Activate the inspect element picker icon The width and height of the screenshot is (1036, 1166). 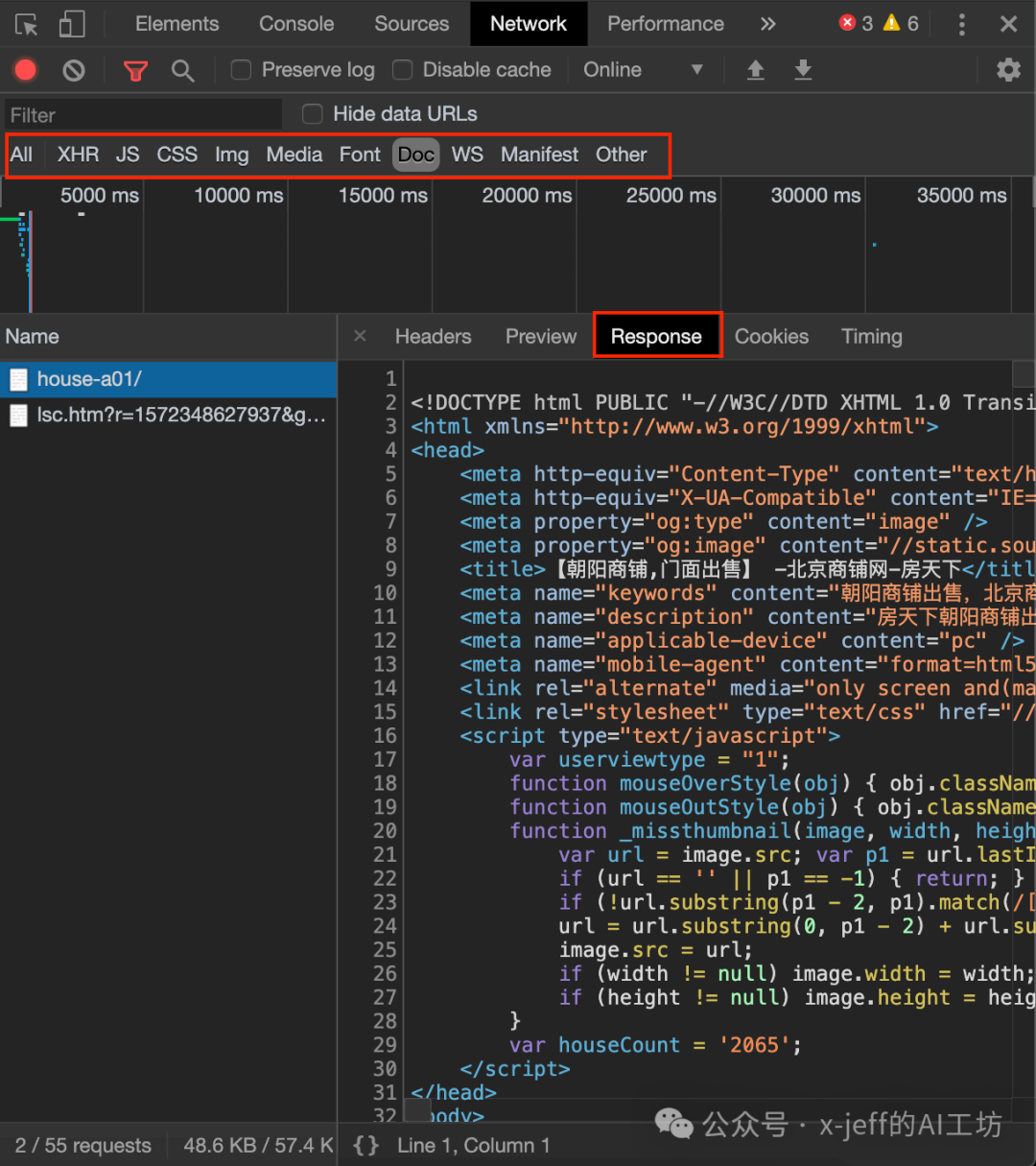pos(27,24)
